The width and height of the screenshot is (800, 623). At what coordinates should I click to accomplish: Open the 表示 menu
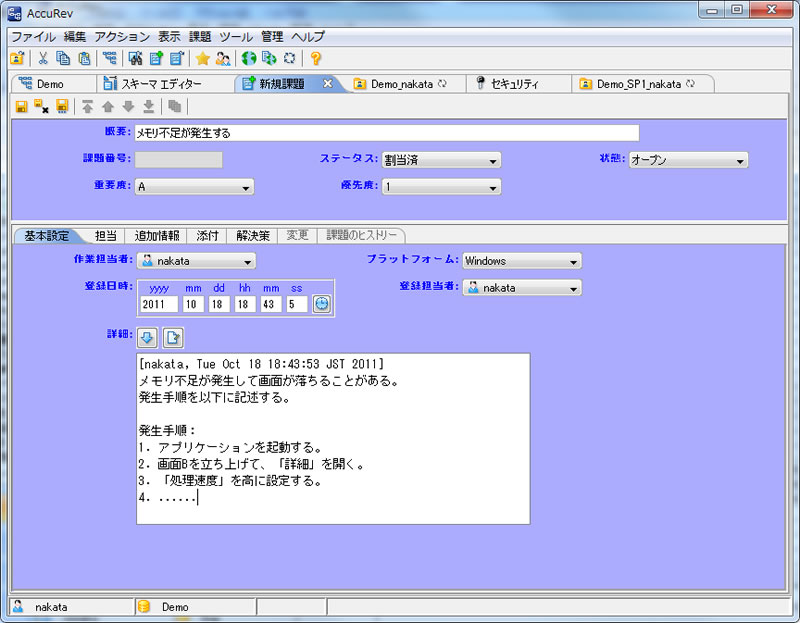(x=169, y=37)
